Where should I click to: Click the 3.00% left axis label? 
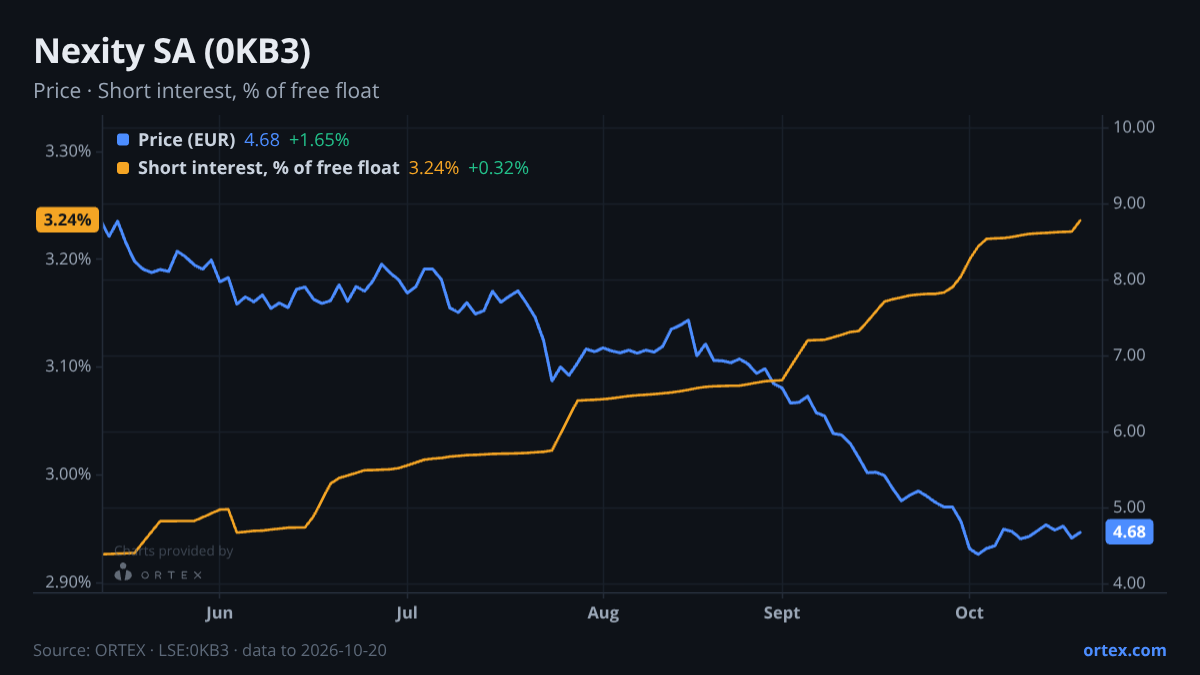pos(69,474)
